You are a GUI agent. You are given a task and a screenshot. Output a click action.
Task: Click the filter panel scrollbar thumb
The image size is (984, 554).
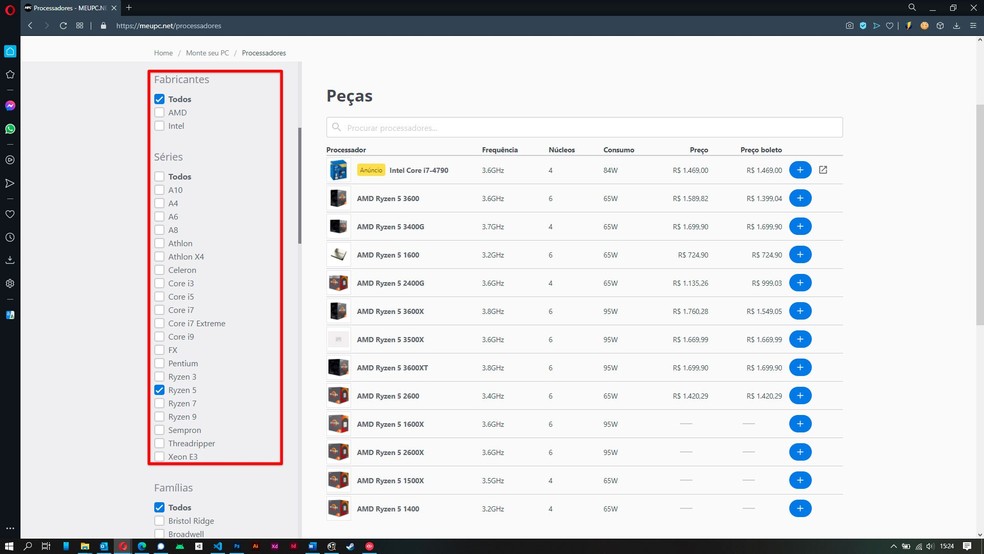coord(299,186)
